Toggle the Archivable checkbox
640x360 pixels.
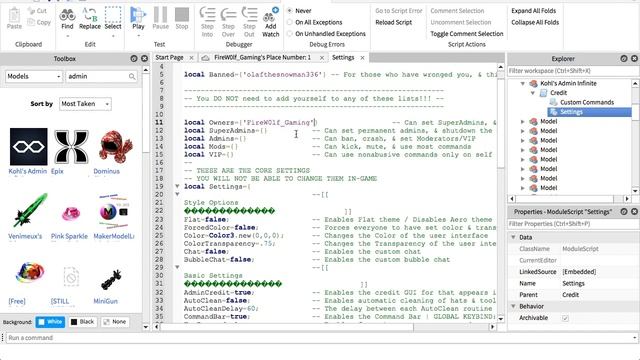[565, 318]
